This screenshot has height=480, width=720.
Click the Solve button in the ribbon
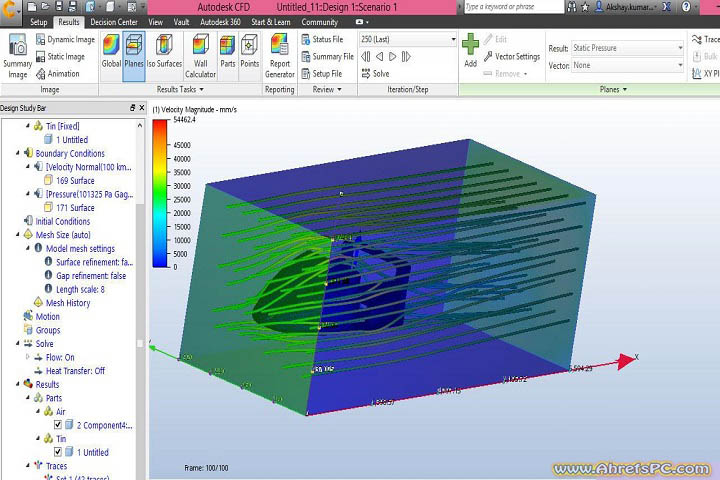click(375, 73)
